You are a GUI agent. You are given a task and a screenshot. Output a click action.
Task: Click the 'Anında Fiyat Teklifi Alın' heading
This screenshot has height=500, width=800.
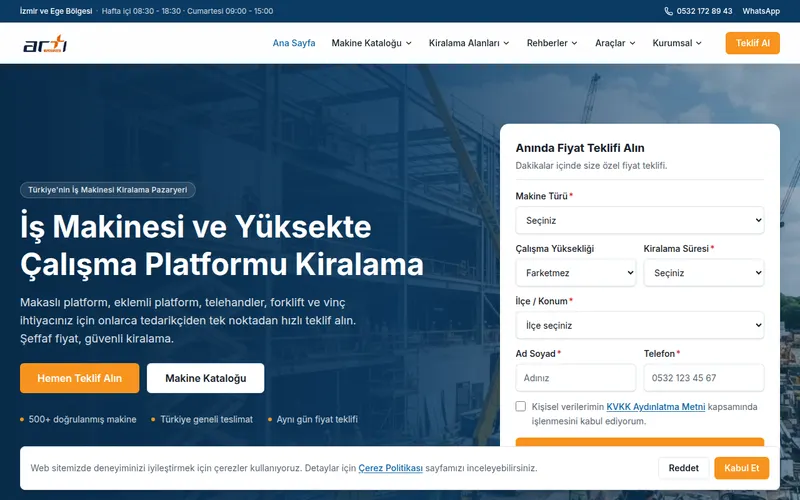[580, 148]
